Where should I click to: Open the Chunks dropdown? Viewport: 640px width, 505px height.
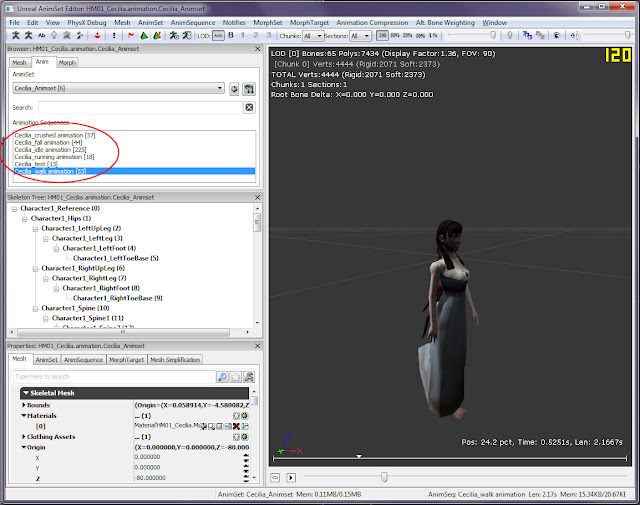pyautogui.click(x=313, y=36)
